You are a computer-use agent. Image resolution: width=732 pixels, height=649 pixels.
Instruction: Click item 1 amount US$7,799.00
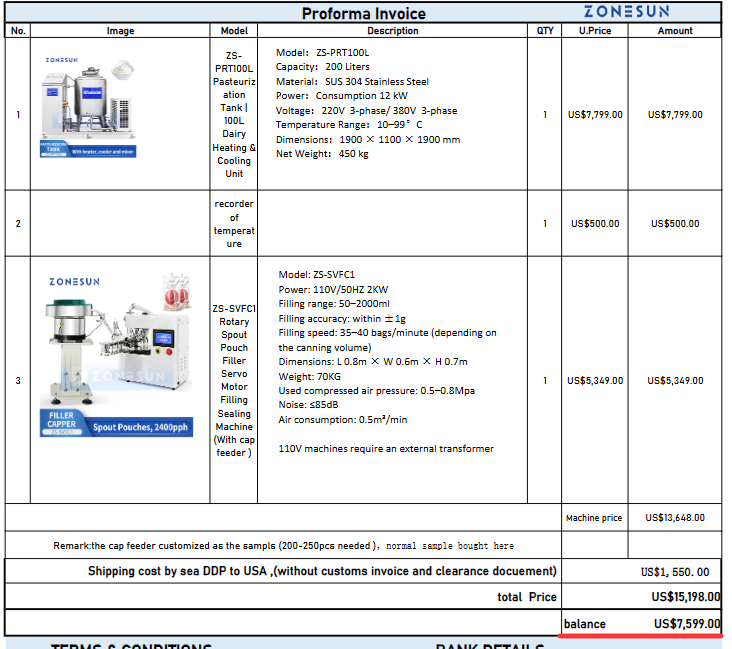point(675,114)
